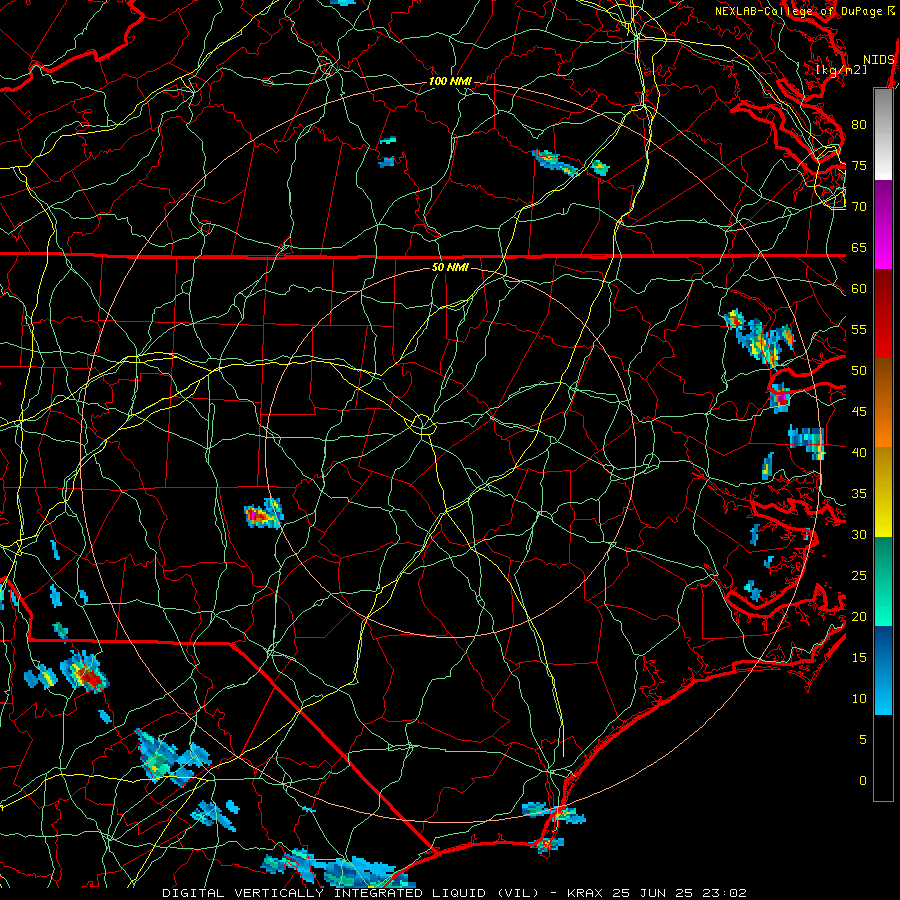Click the red-core storm cell in the far southwest
The height and width of the screenshot is (900, 900).
click(85, 672)
